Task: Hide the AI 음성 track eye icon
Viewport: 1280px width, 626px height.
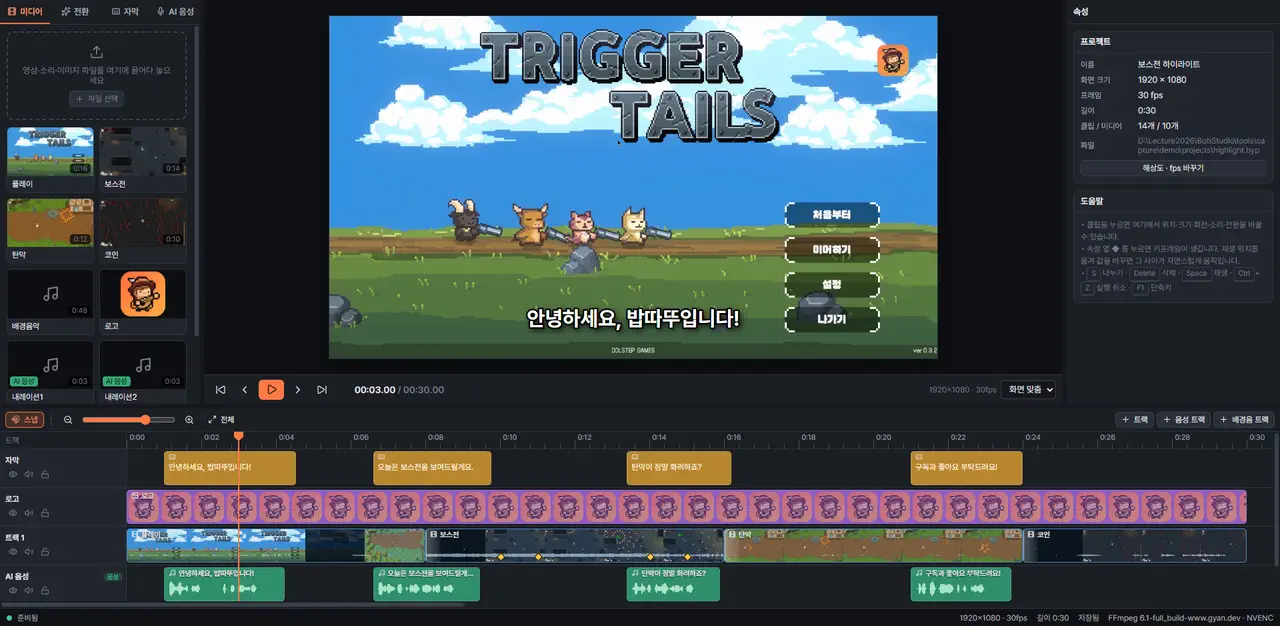Action: pos(14,590)
